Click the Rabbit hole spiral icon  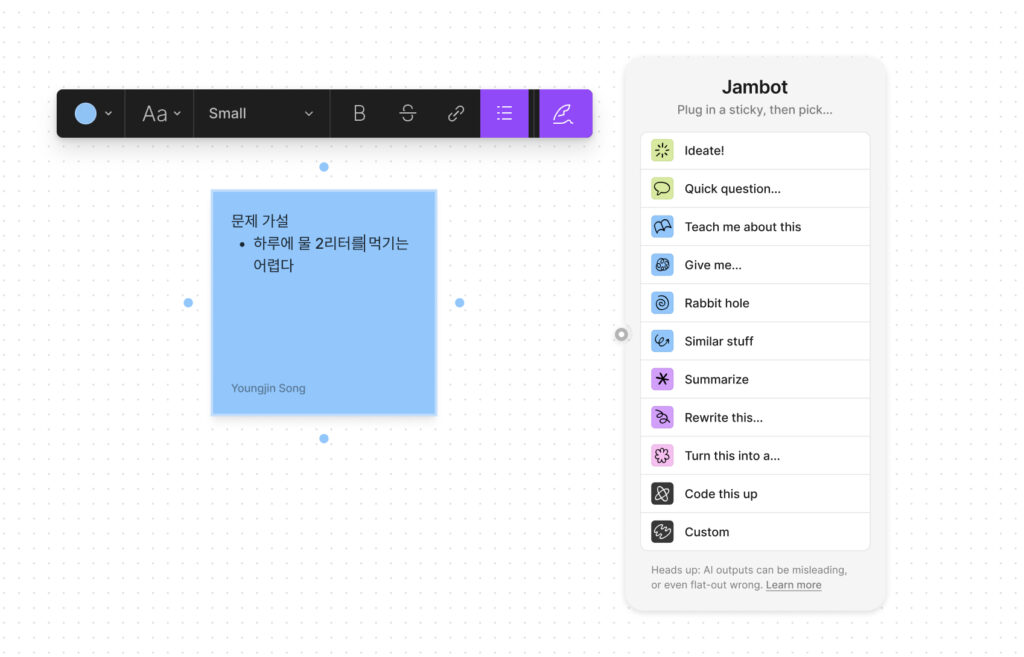(662, 303)
